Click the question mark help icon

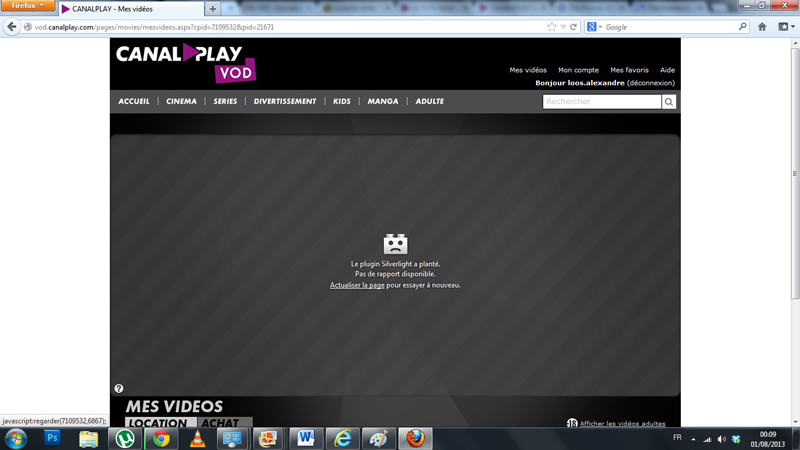coord(119,389)
